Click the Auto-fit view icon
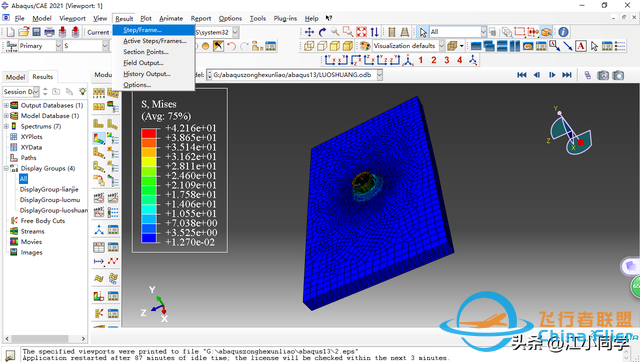This screenshot has width=640, height=362. (x=361, y=32)
